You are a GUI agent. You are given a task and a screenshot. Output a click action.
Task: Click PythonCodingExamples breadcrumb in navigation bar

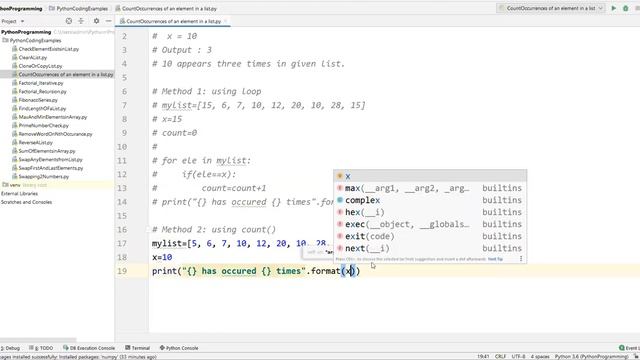[79, 8]
